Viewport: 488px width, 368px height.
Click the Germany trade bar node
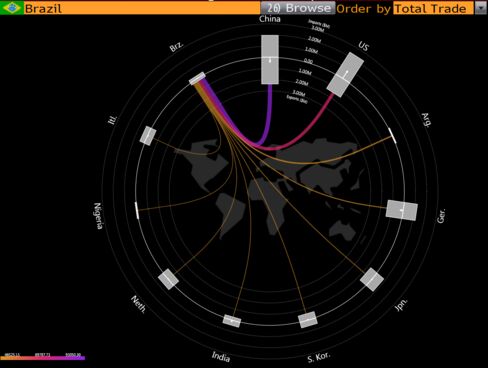pos(402,210)
